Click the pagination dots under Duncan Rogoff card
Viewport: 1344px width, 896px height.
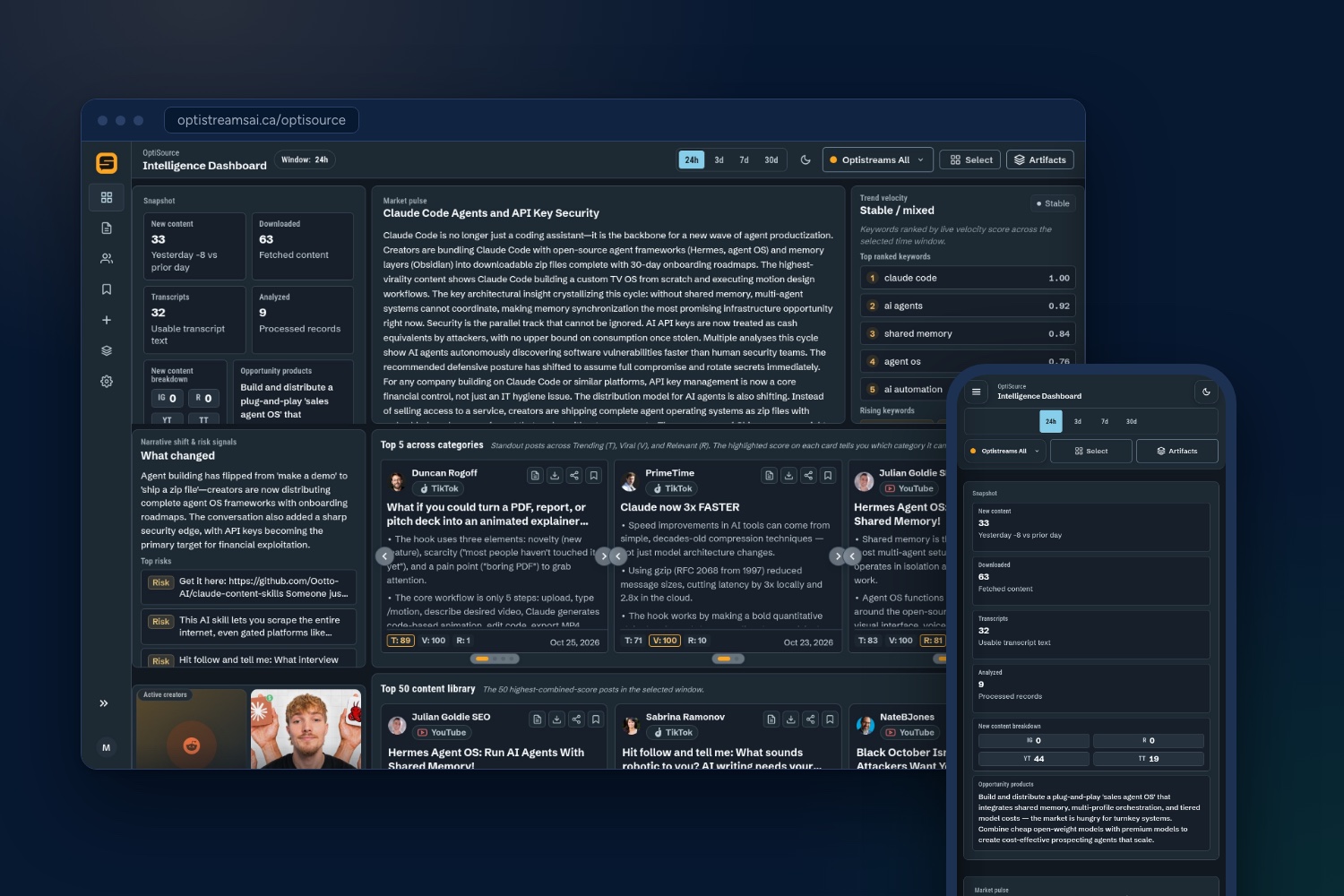click(495, 659)
